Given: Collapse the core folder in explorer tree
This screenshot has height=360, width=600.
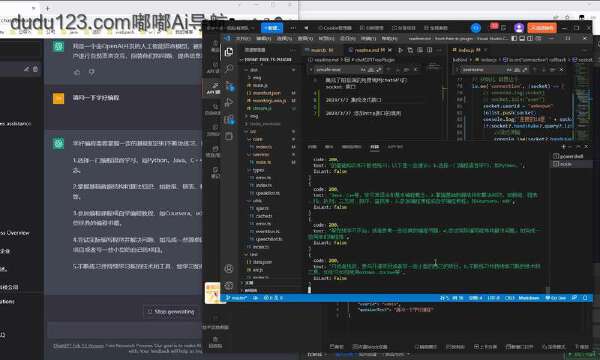Looking at the screenshot, I should click(x=249, y=139).
